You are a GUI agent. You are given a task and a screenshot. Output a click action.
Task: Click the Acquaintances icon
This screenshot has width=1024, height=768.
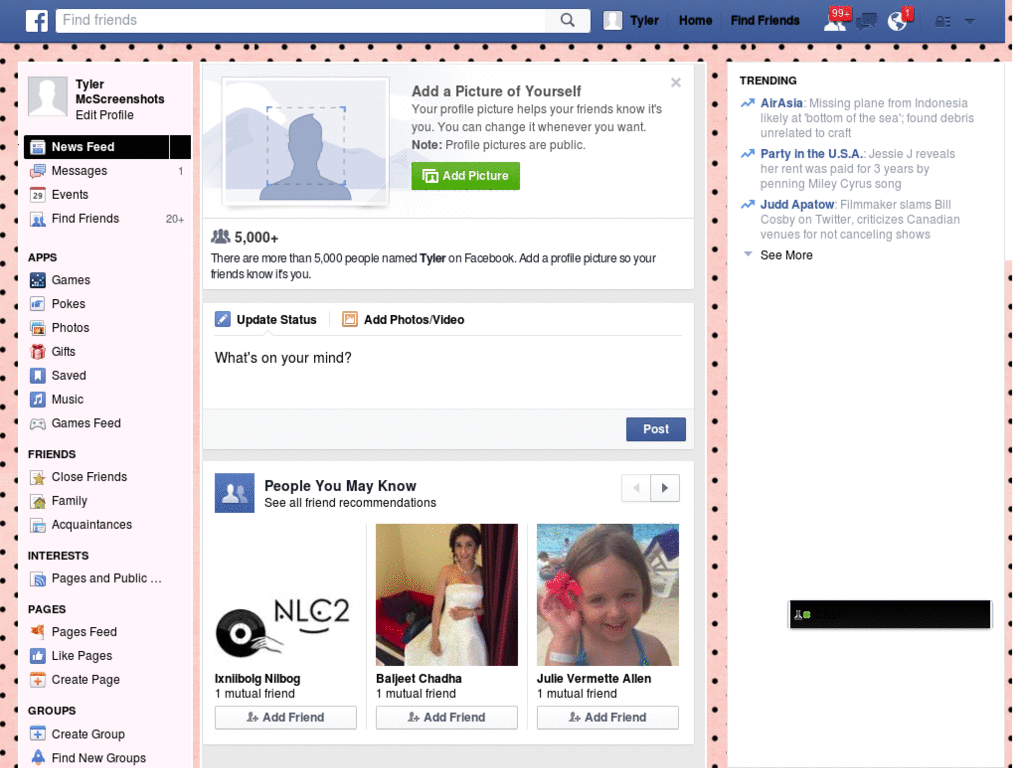[x=38, y=525]
